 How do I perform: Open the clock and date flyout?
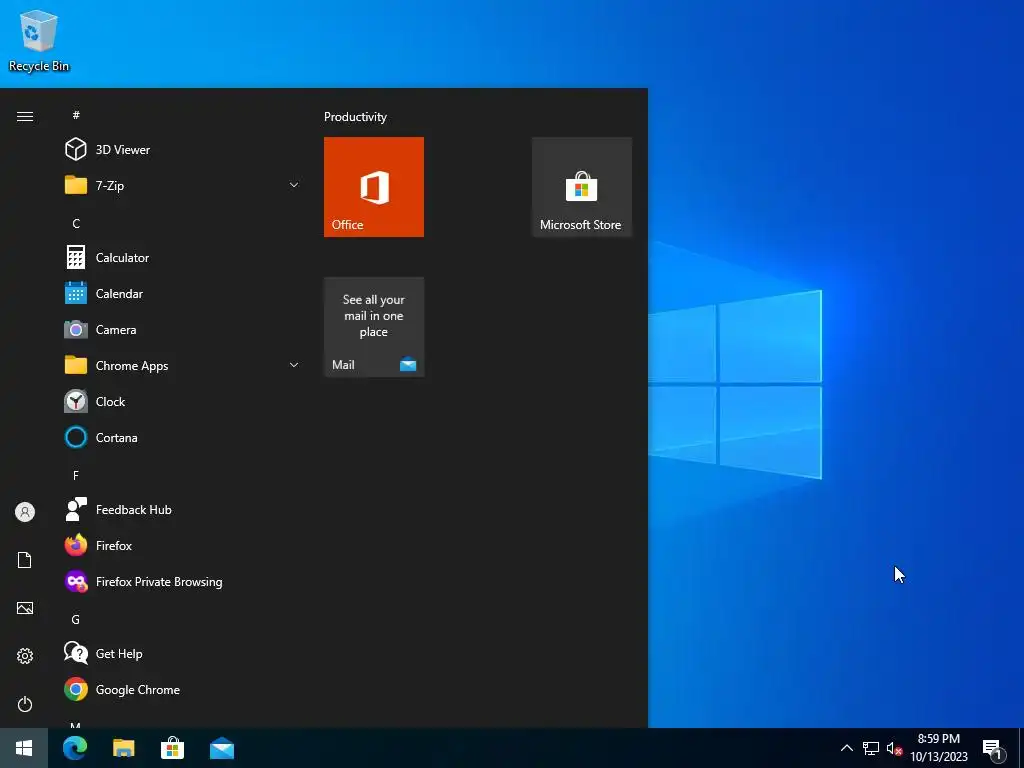(x=939, y=748)
